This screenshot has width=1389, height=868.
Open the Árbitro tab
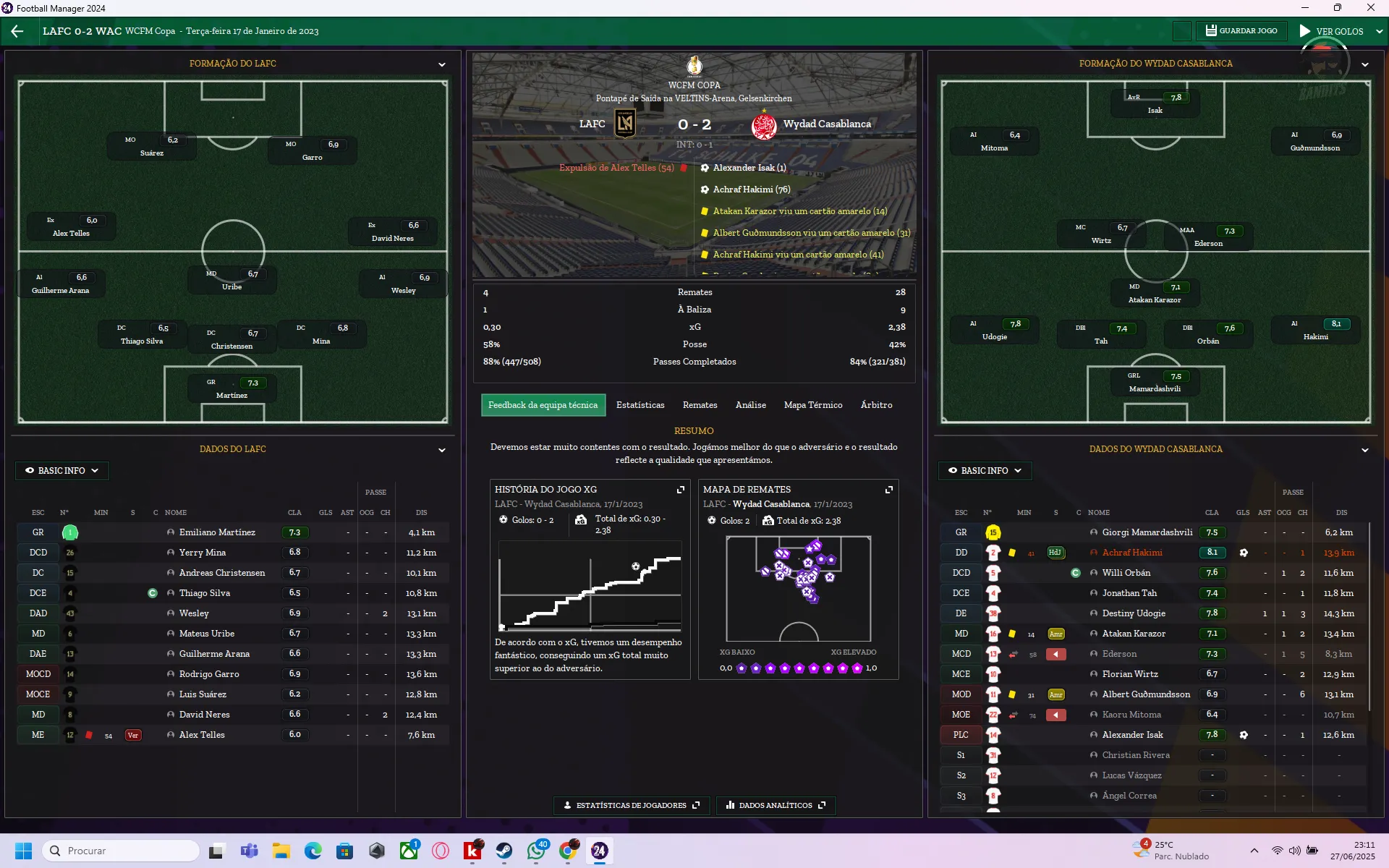876,405
